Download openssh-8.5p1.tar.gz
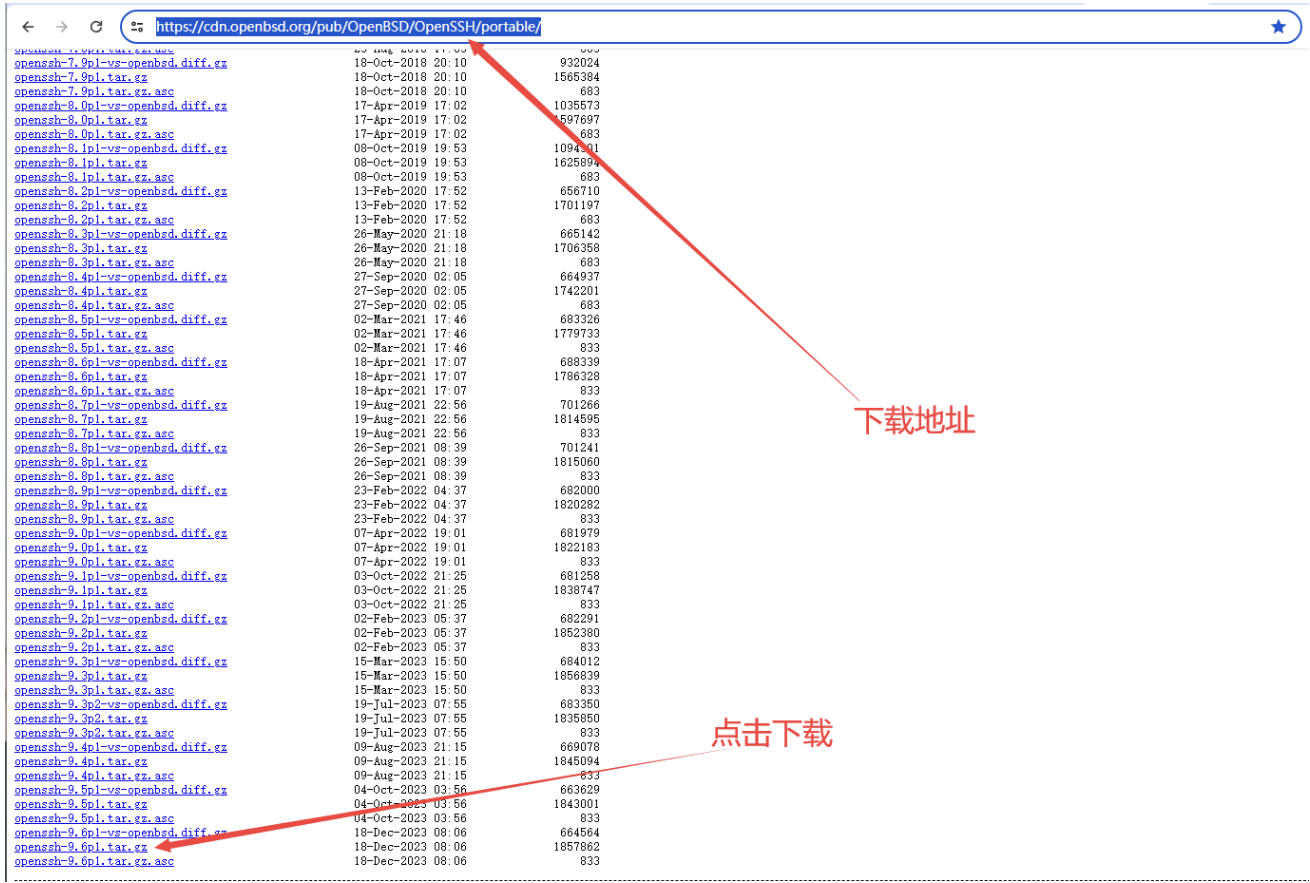The height and width of the screenshot is (883, 1310). click(x=81, y=334)
